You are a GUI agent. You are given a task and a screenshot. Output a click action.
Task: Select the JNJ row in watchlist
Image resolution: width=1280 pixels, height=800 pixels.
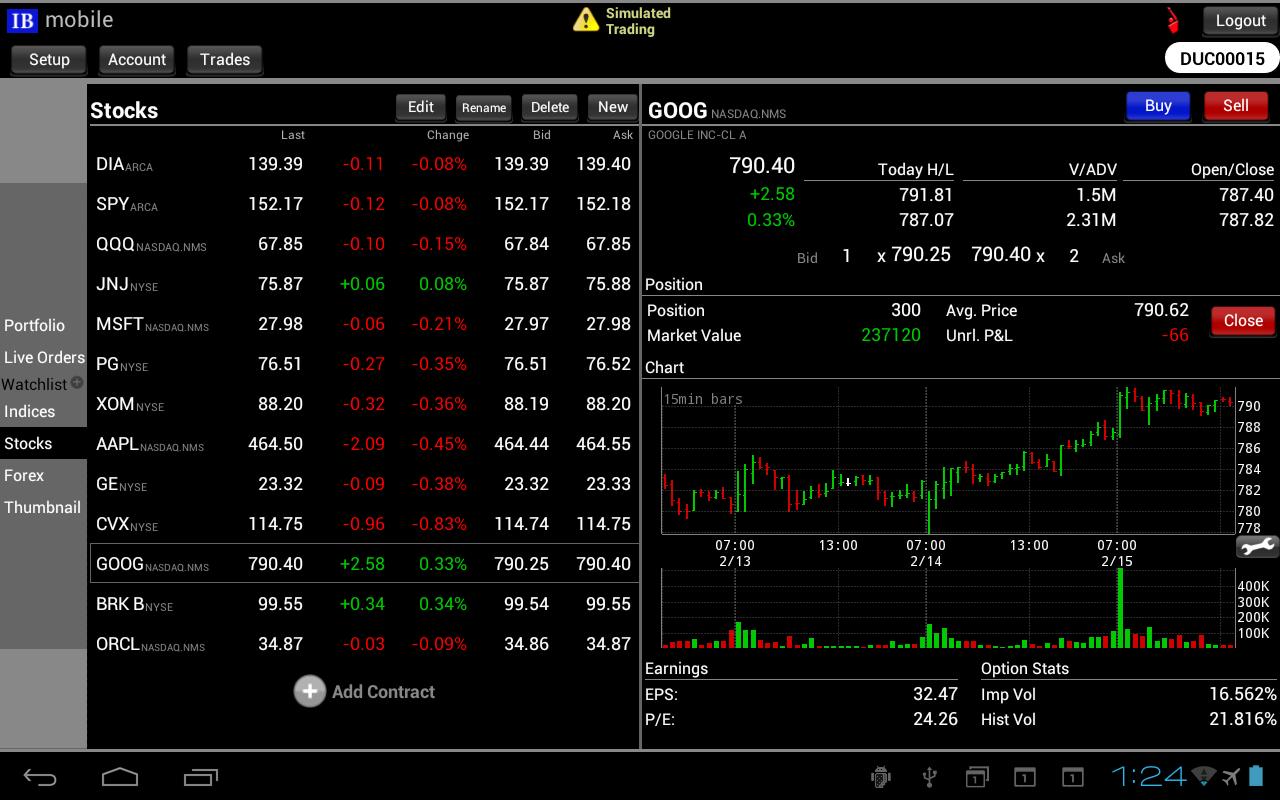pos(364,284)
